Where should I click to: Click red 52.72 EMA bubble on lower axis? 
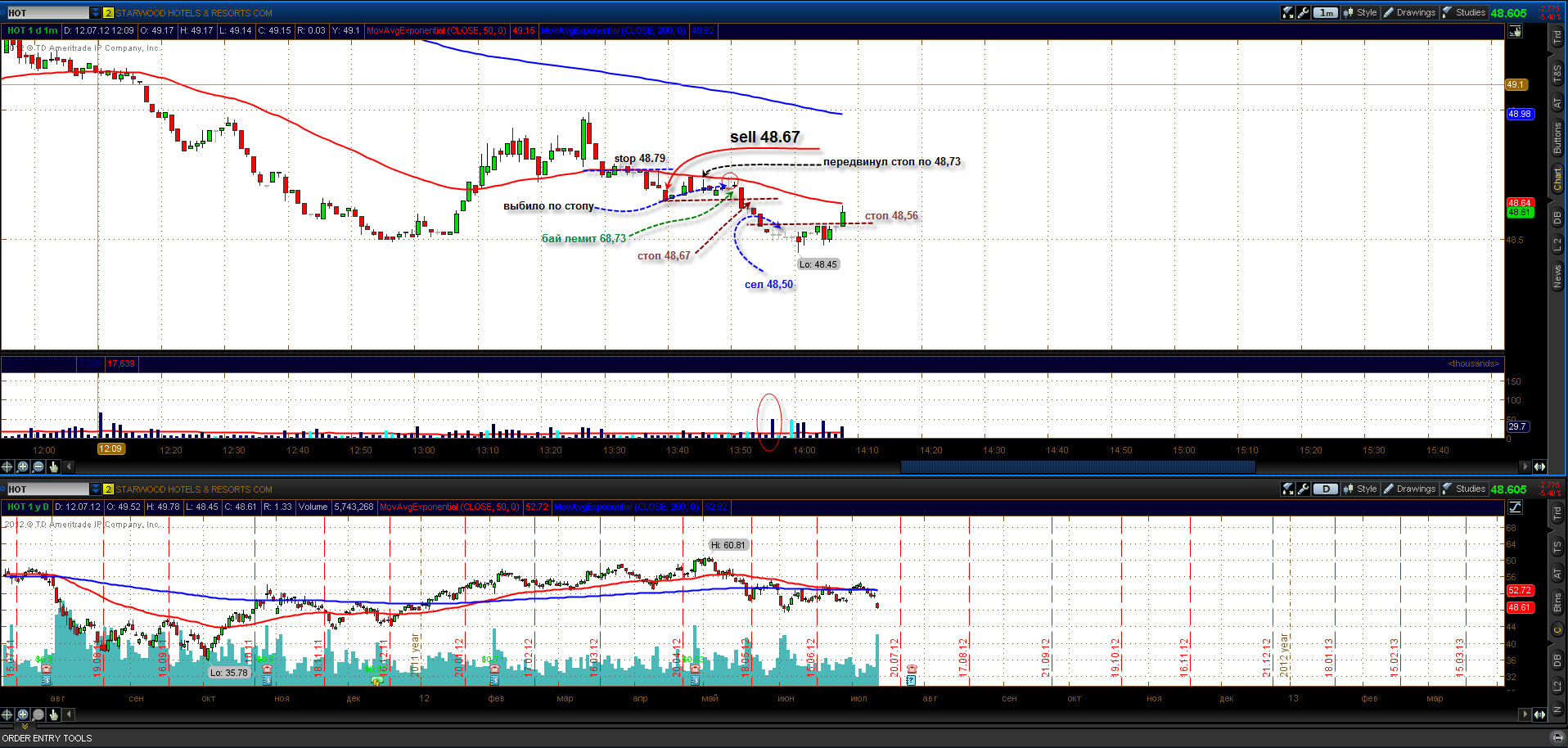(x=1520, y=590)
